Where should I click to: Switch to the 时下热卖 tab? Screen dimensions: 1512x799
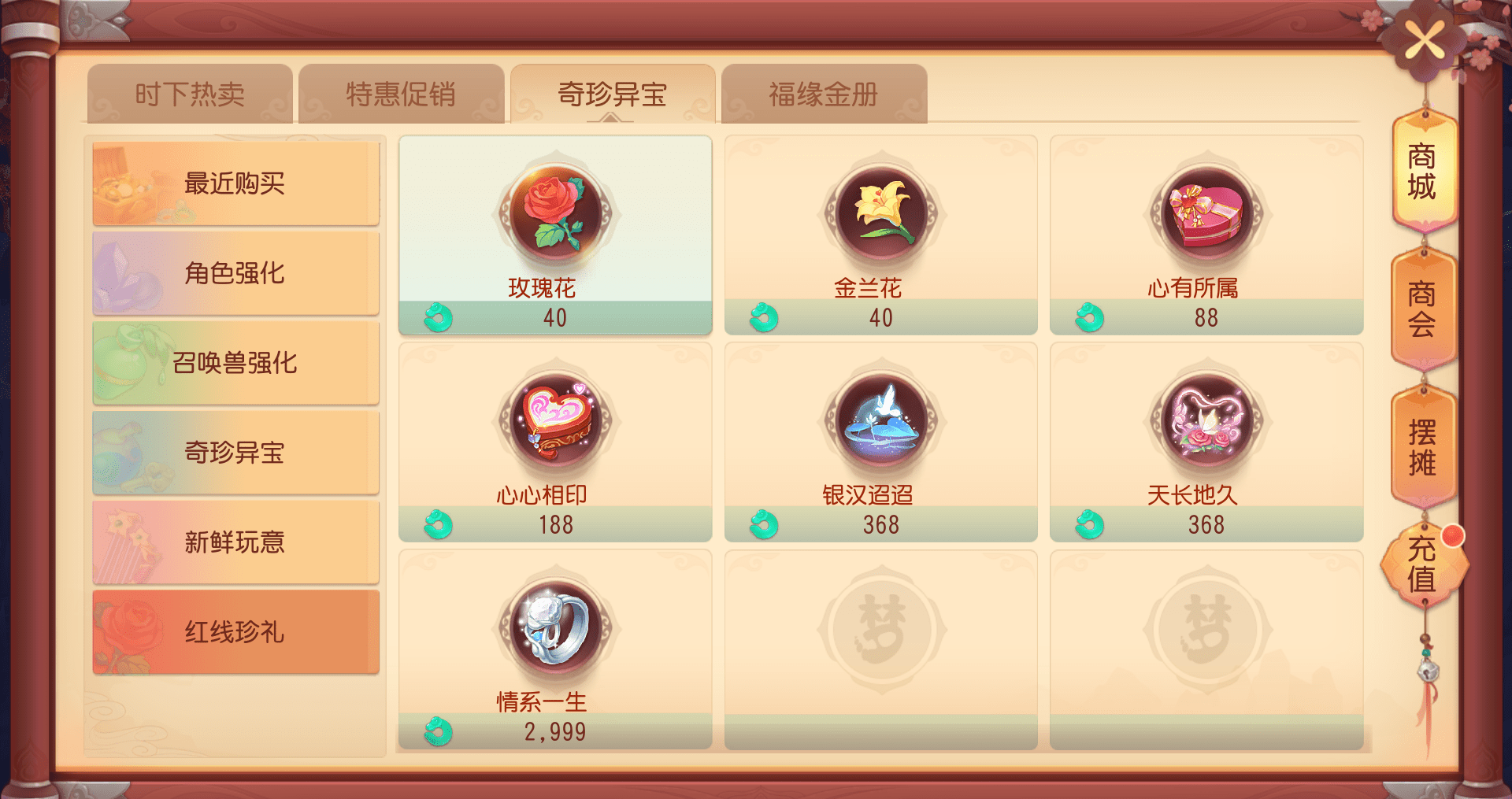pos(190,94)
